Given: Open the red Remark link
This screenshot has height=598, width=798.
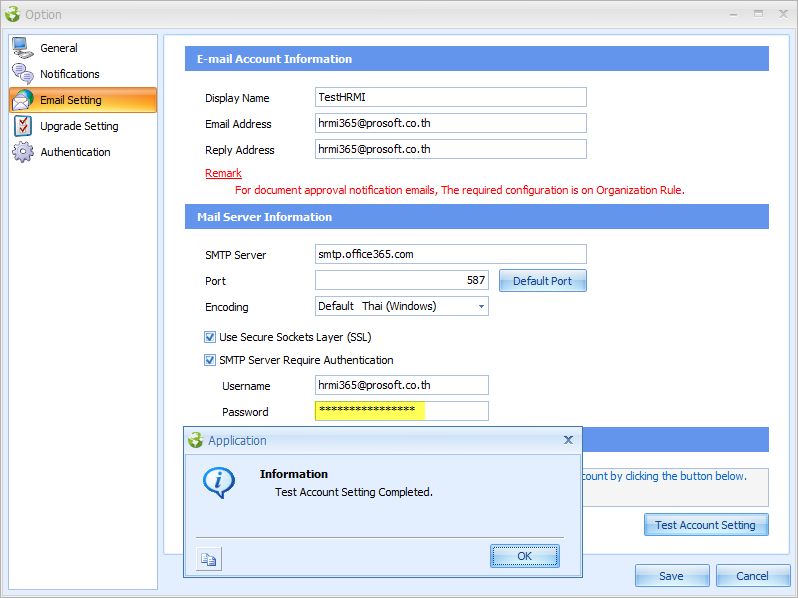Looking at the screenshot, I should click(223, 173).
